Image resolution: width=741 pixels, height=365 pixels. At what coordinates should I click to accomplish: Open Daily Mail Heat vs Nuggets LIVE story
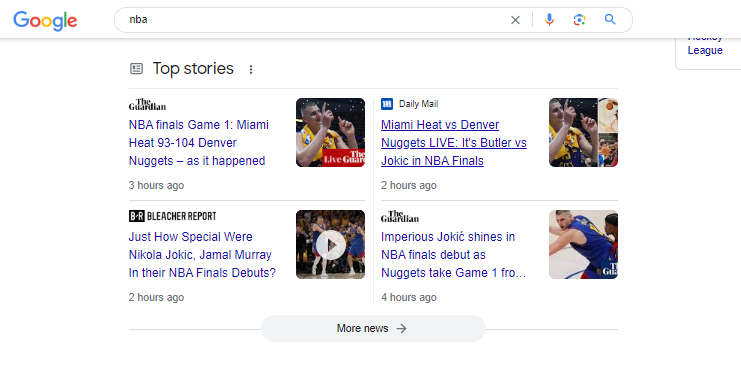454,143
